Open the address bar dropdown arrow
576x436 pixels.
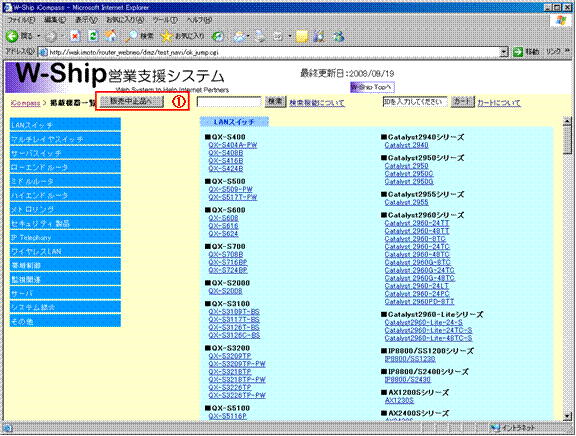pos(504,52)
